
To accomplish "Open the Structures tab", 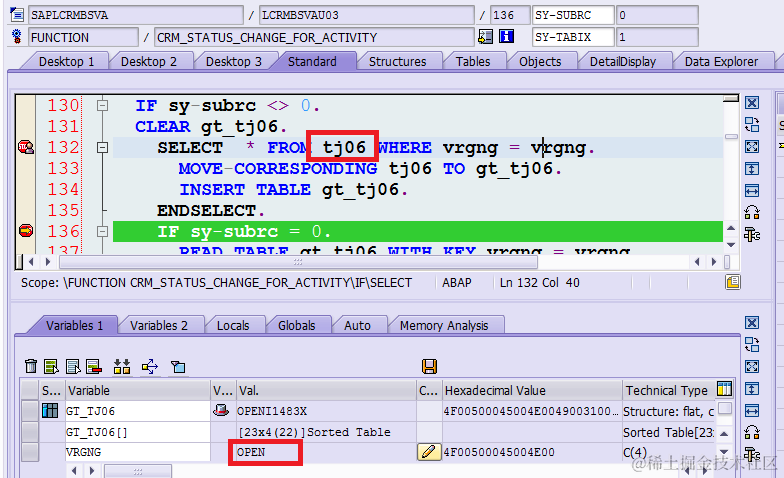I will [x=398, y=62].
